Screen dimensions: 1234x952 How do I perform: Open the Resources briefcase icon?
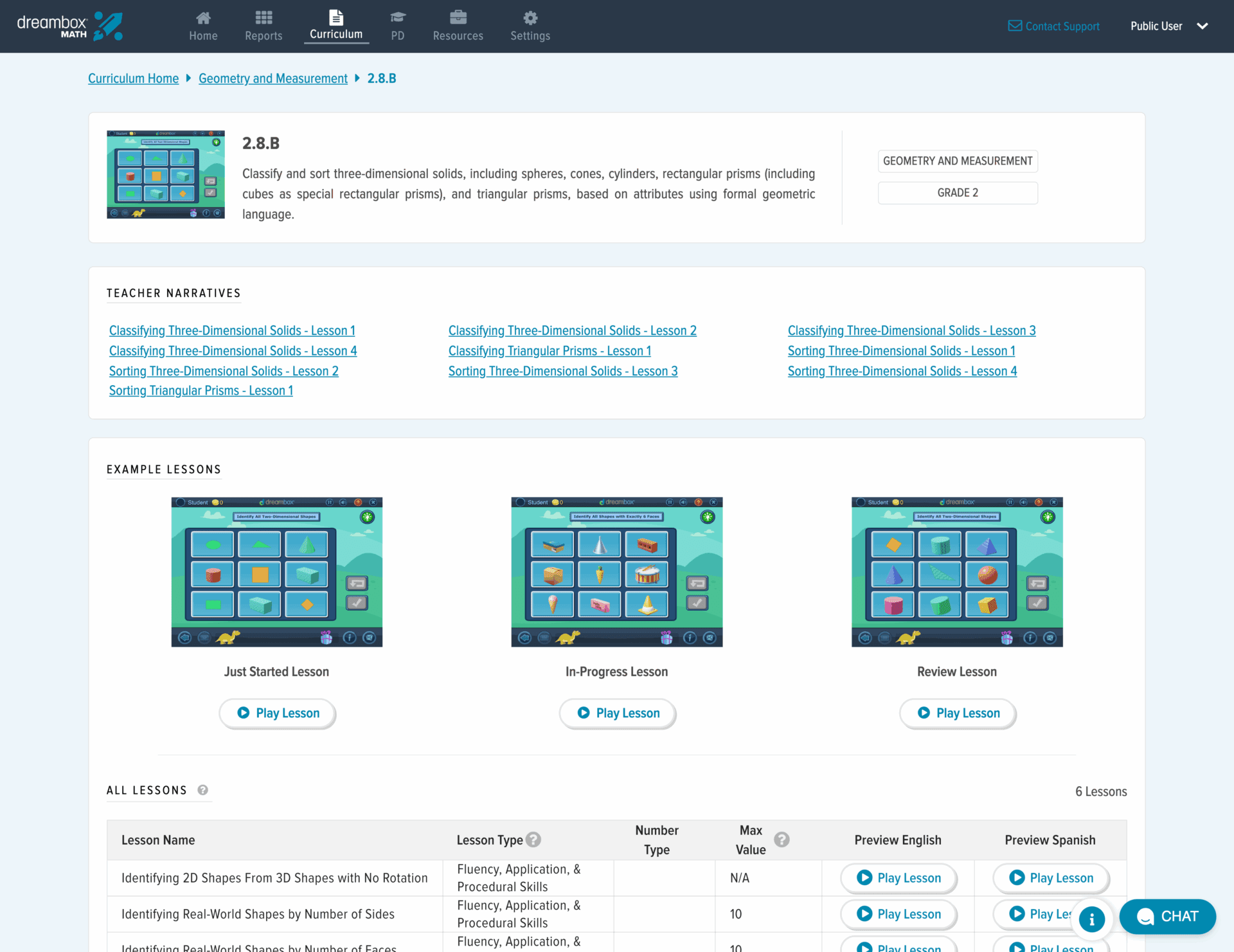click(458, 18)
